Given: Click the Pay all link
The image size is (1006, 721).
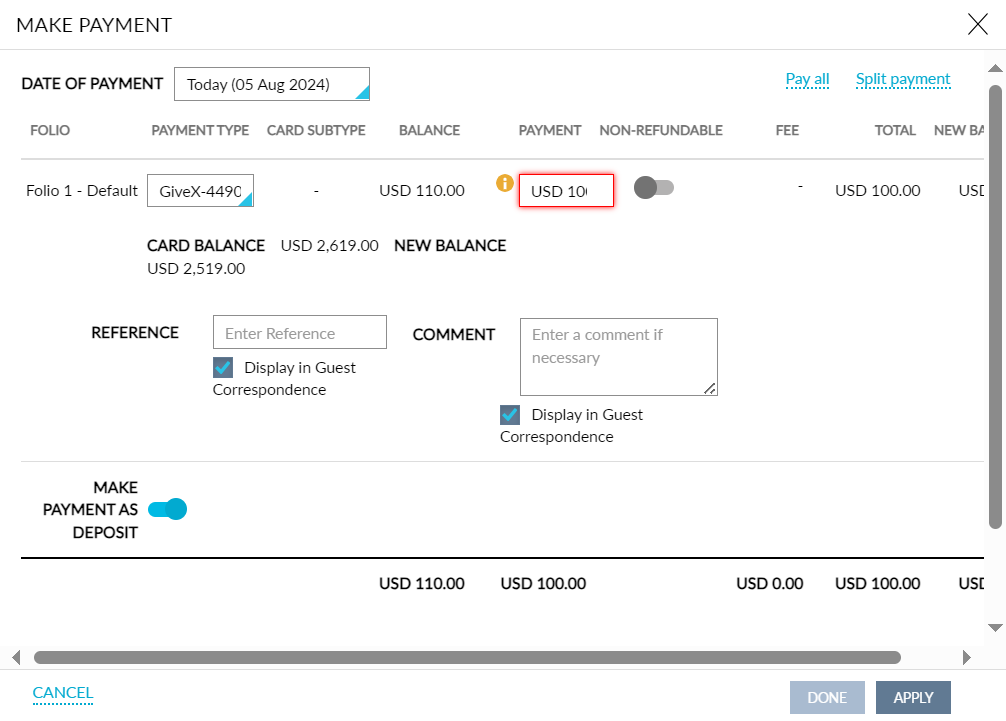Looking at the screenshot, I should coord(807,79).
